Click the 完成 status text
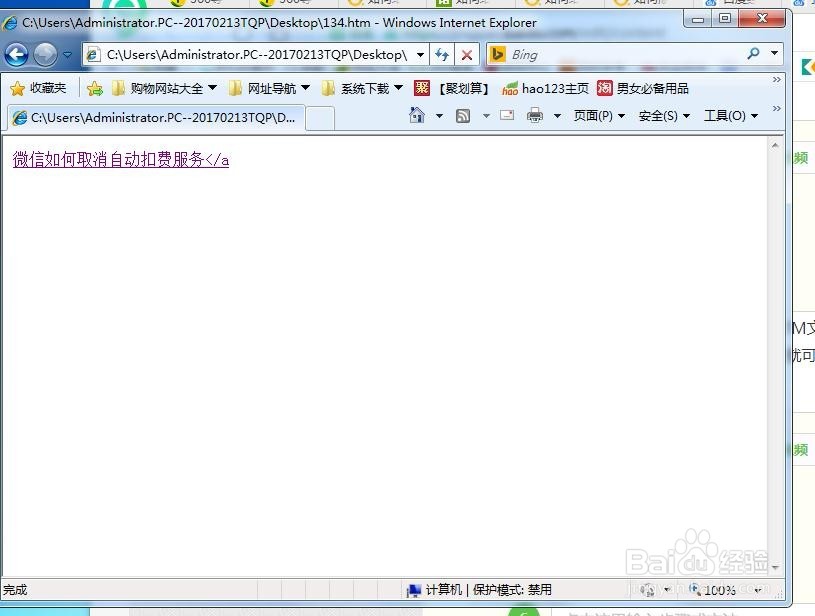Image resolution: width=815 pixels, height=616 pixels. click(x=15, y=589)
